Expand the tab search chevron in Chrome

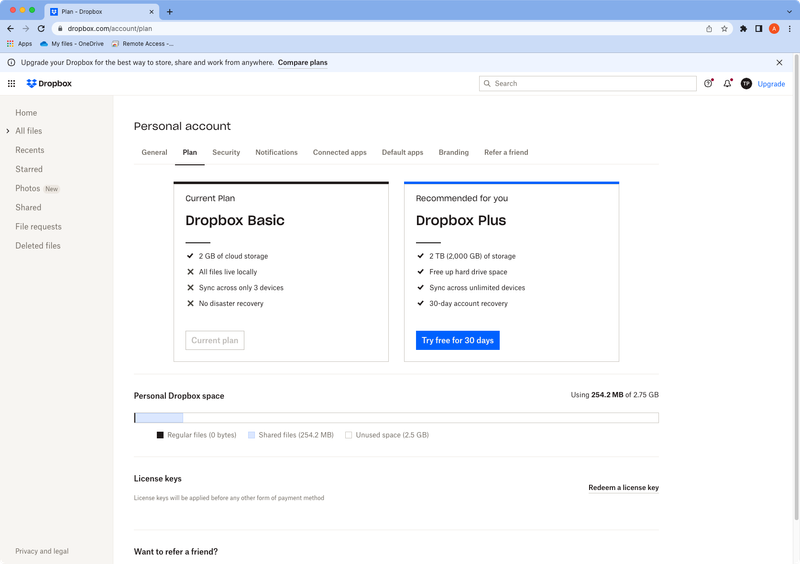pyautogui.click(x=788, y=11)
